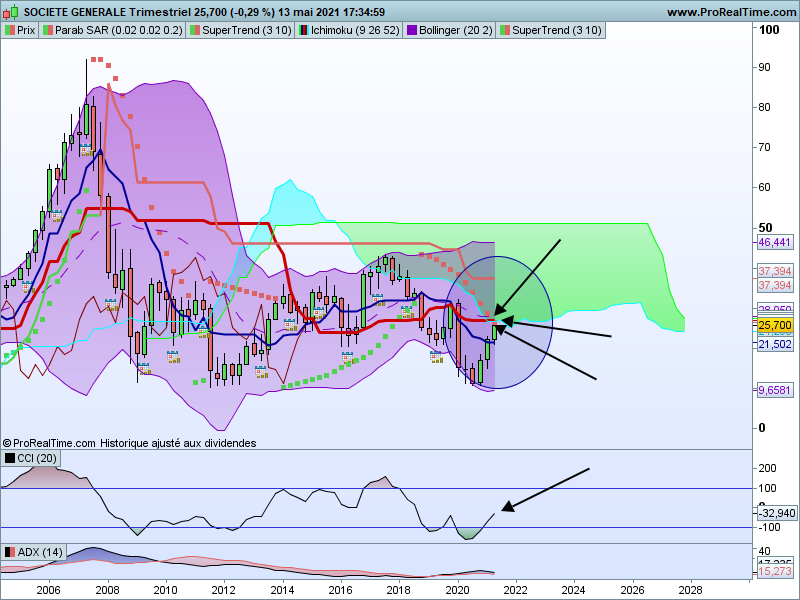The width and height of the screenshot is (800, 600).
Task: Click the www.ProRealTime.com link
Action: [x=733, y=12]
